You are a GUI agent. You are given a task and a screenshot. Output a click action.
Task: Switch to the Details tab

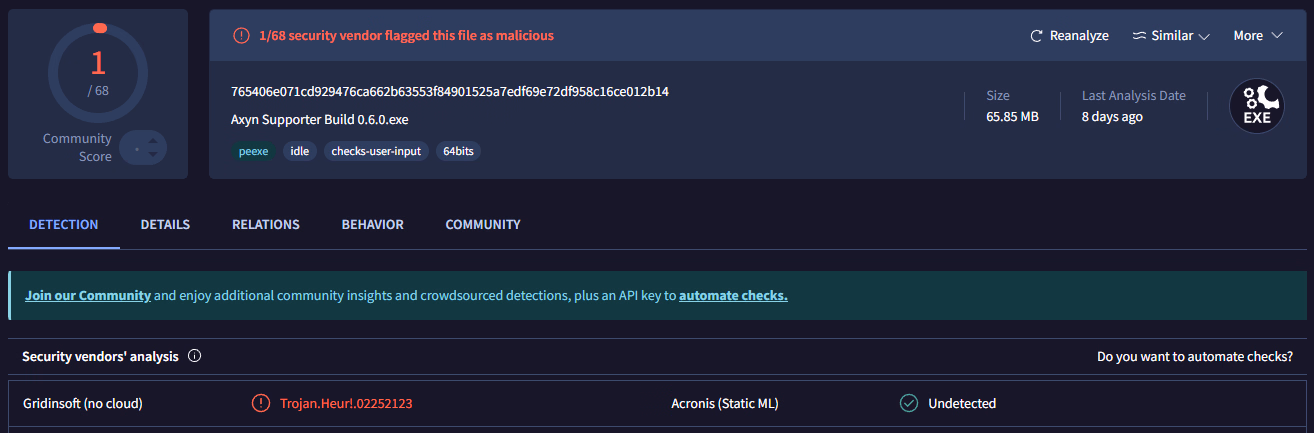(x=165, y=225)
